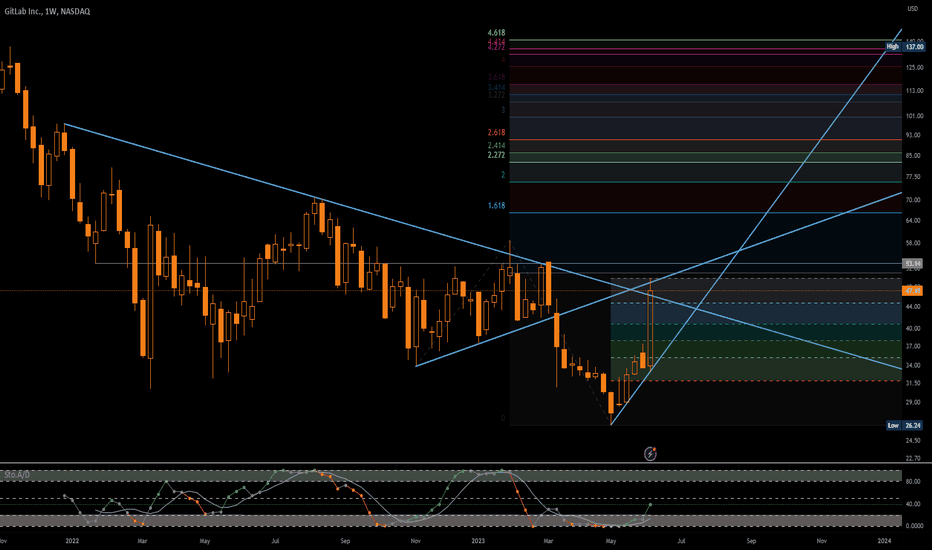Click the 101.00 price axis value
This screenshot has height=550, width=932.
(914, 116)
